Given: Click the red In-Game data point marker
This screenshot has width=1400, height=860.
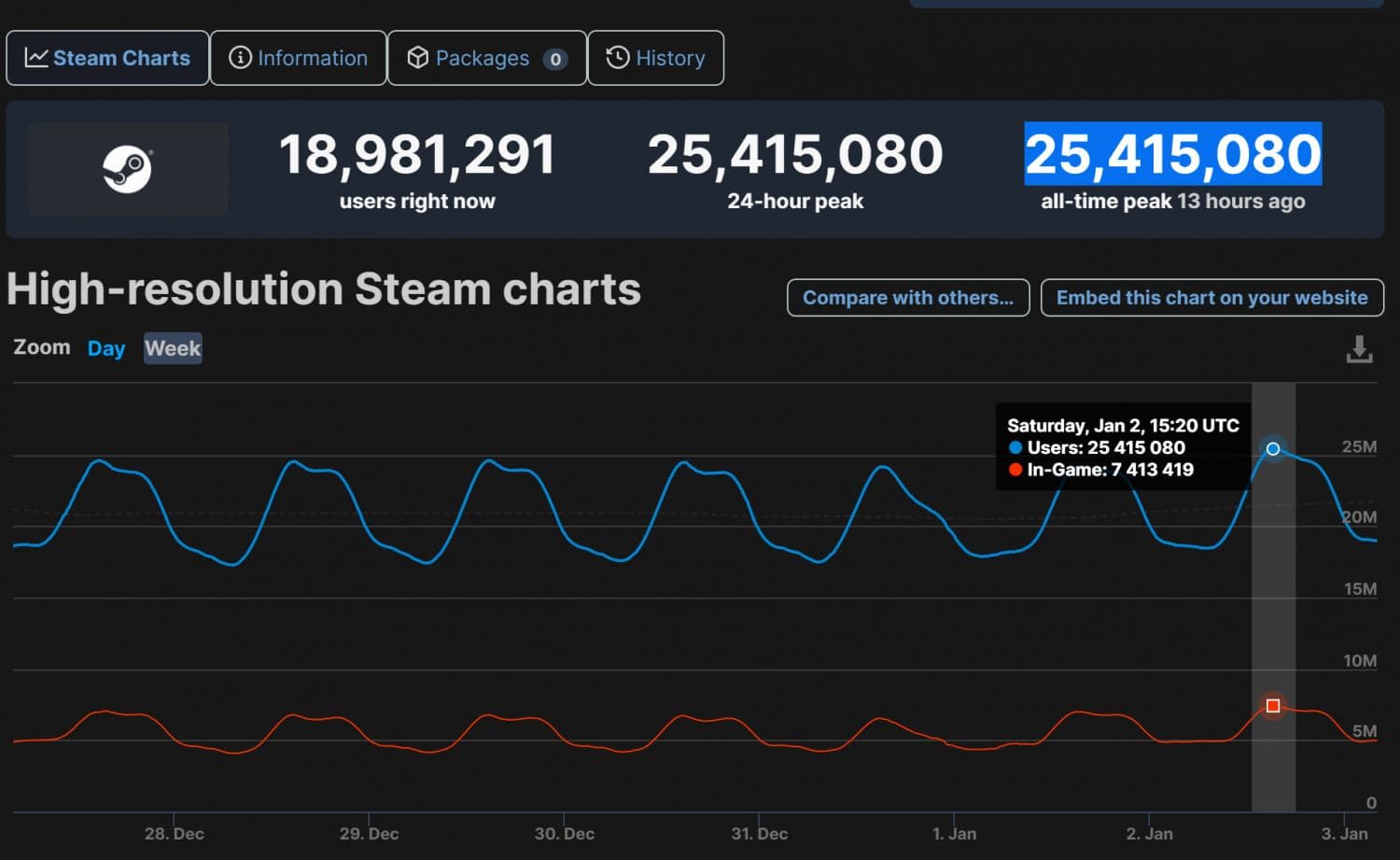Looking at the screenshot, I should (1272, 706).
